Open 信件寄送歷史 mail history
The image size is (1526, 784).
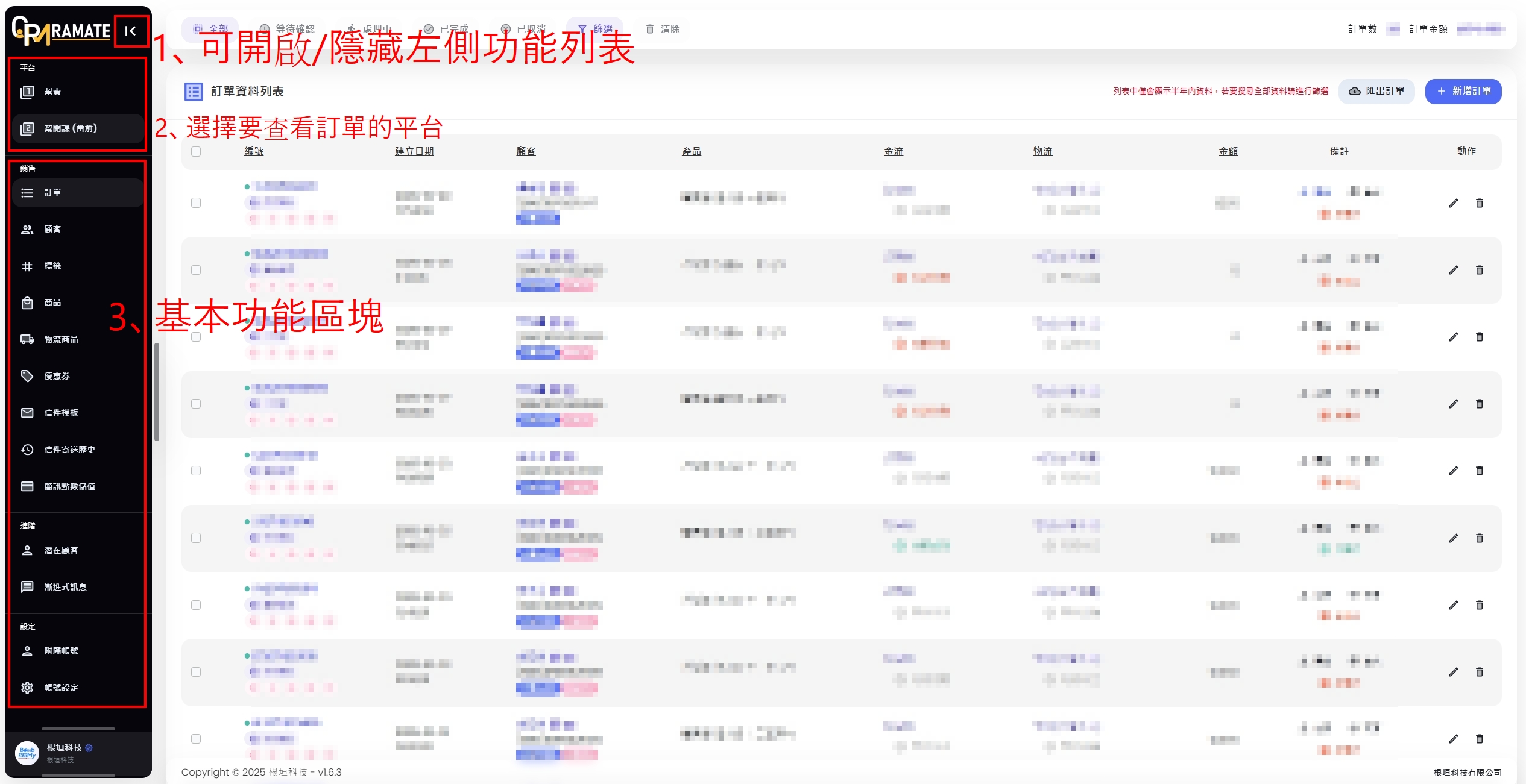pyautogui.click(x=69, y=450)
